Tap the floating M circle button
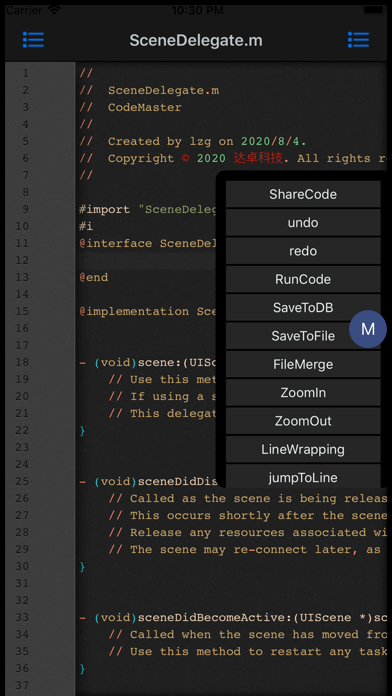This screenshot has width=392, height=696. 368,329
